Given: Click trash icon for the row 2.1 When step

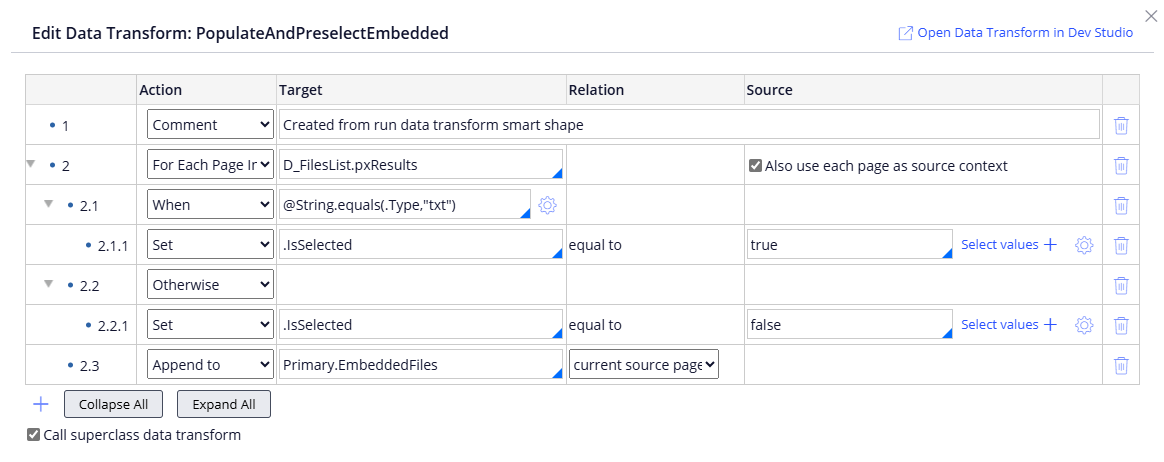Looking at the screenshot, I should tap(1121, 206).
